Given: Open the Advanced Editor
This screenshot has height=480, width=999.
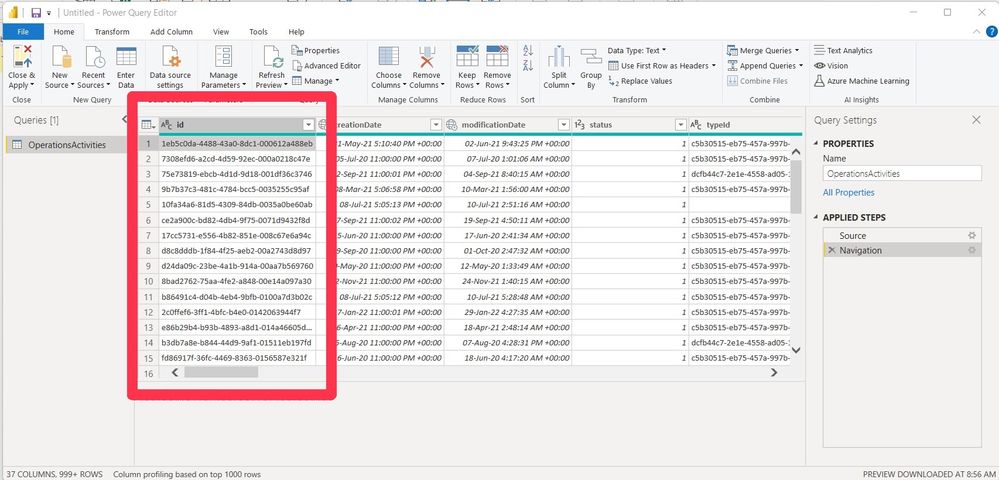Looking at the screenshot, I should coord(327,66).
